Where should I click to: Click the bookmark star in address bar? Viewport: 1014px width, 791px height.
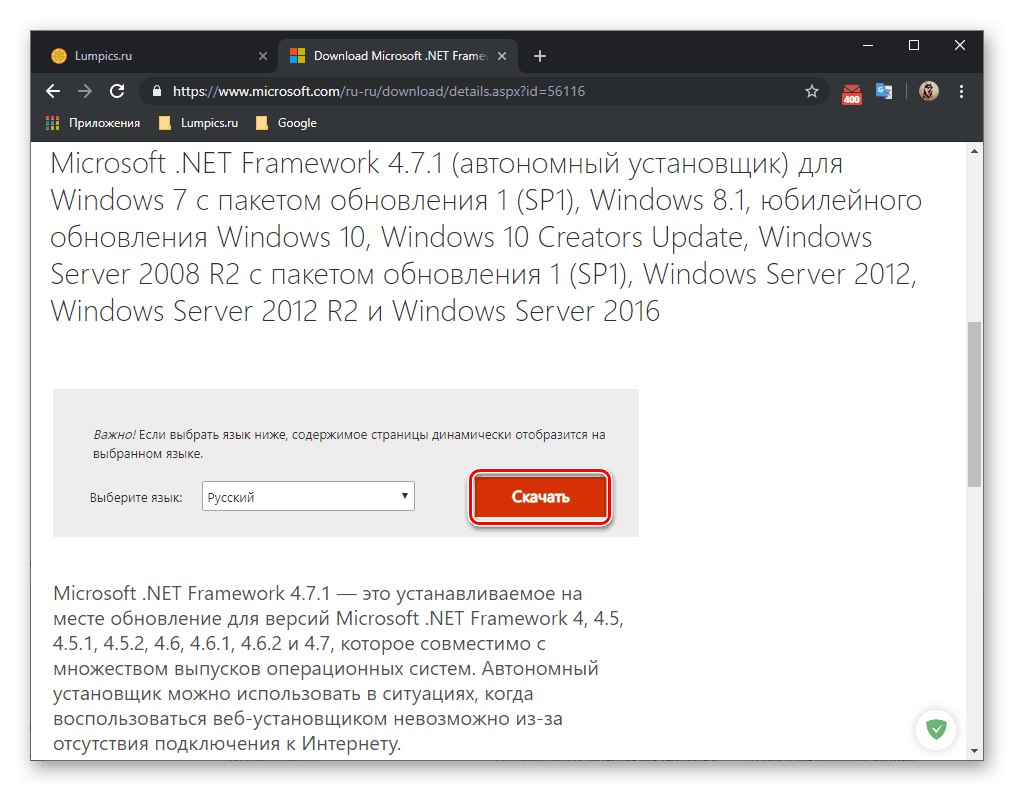pos(812,91)
